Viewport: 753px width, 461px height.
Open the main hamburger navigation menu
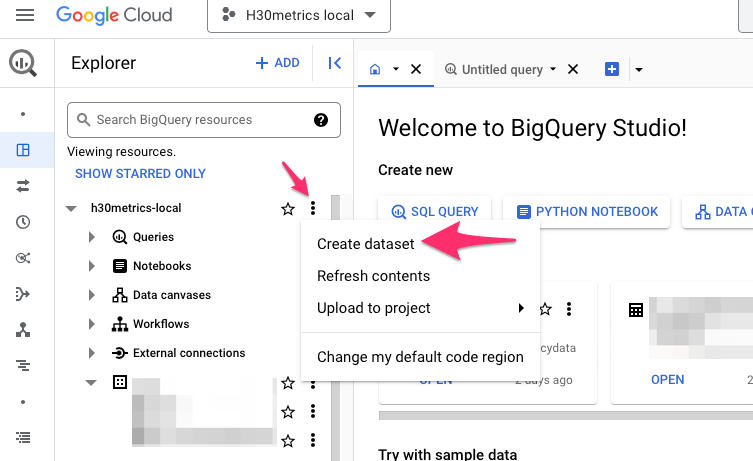(x=25, y=16)
